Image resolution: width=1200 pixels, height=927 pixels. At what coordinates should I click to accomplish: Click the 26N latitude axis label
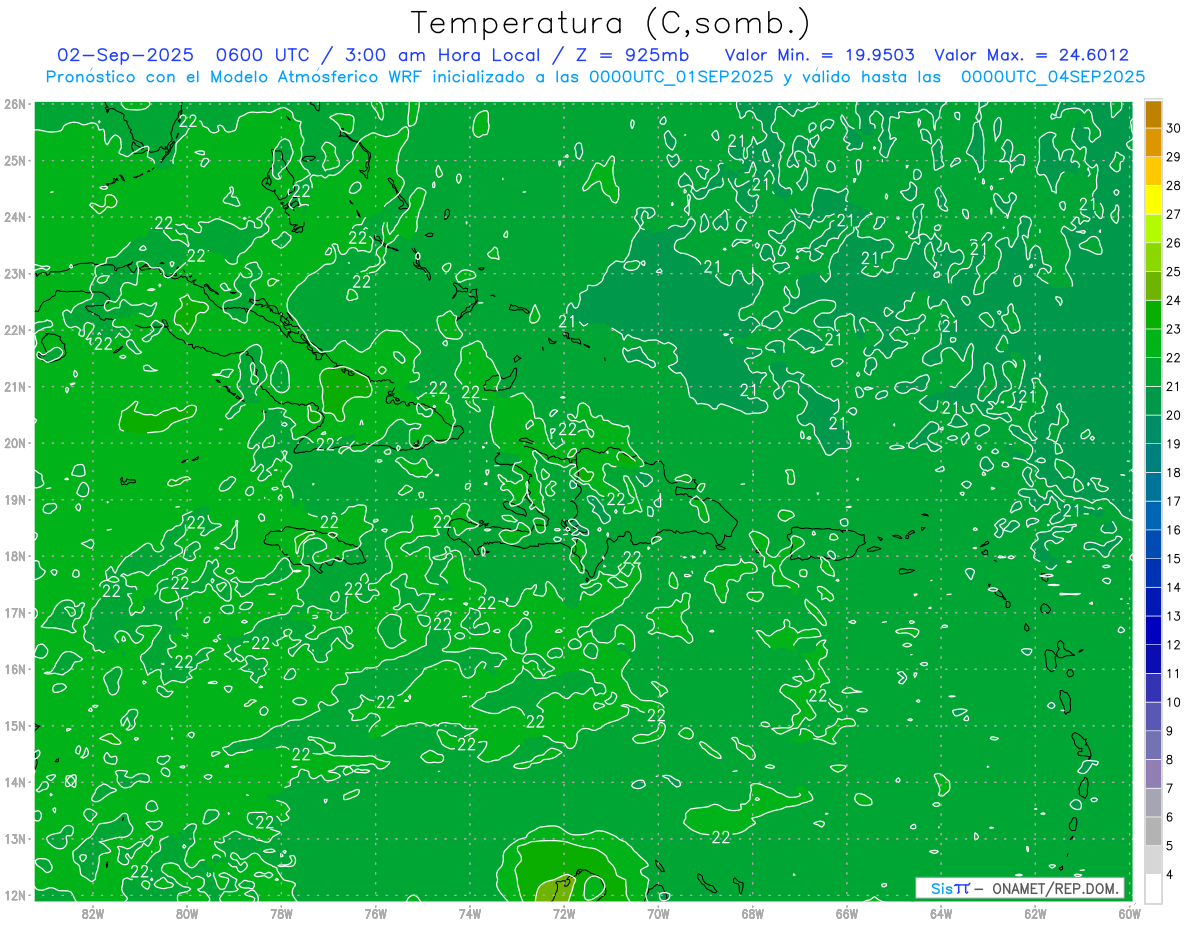pos(15,104)
